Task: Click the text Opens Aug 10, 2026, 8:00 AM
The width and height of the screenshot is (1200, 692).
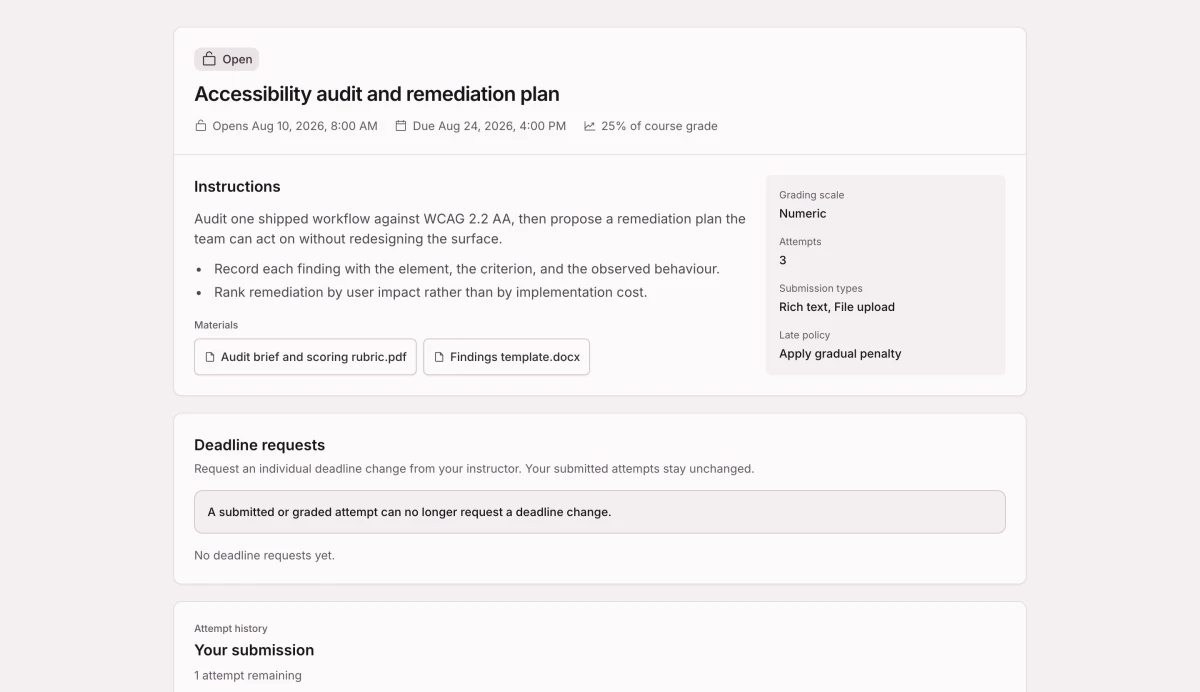Action: (x=295, y=126)
